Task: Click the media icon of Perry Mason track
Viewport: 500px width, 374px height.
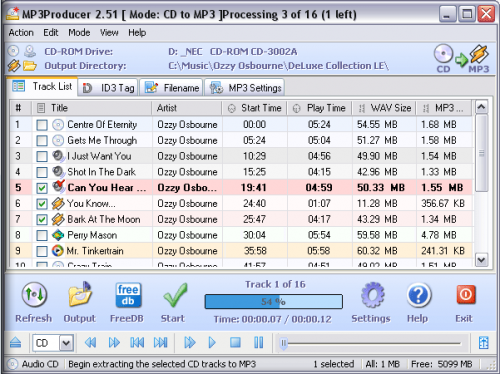Action: pos(58,235)
